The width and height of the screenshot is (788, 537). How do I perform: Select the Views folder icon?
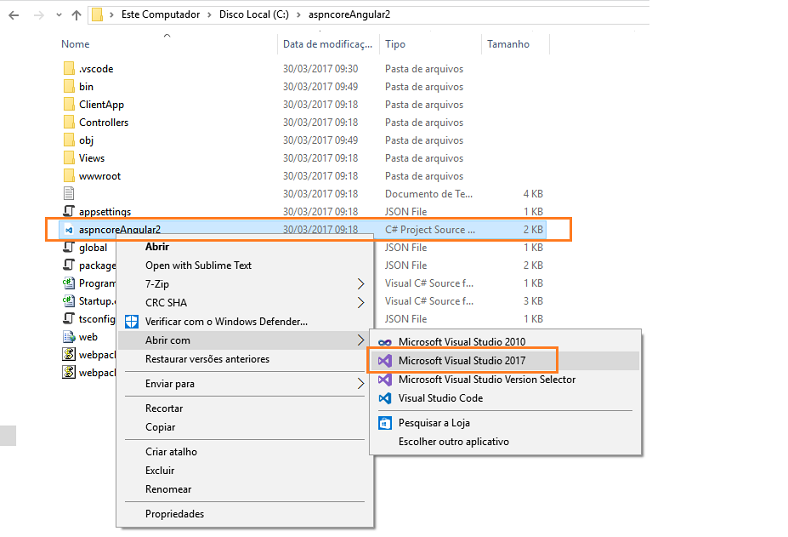tap(69, 158)
